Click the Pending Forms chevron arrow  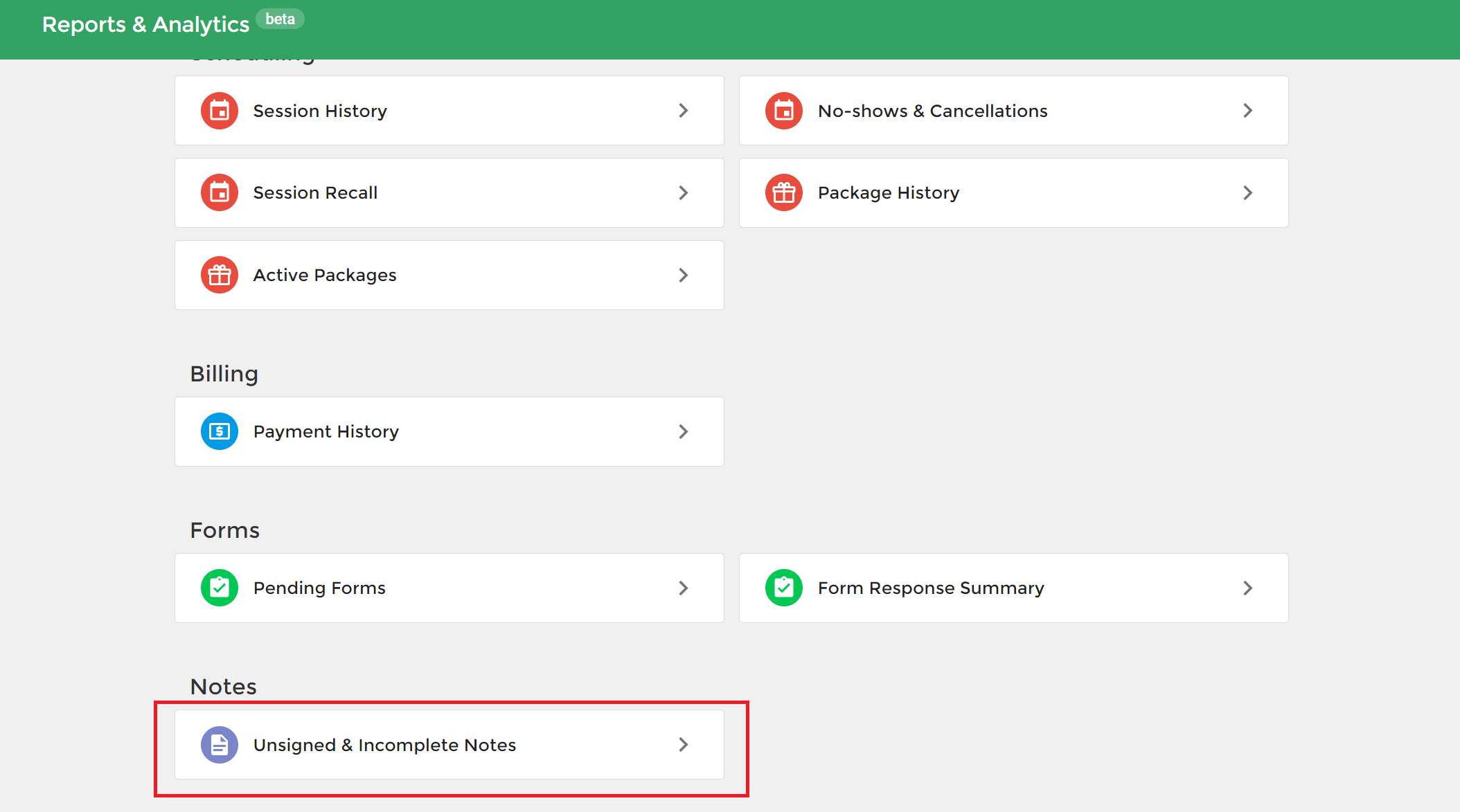coord(684,588)
